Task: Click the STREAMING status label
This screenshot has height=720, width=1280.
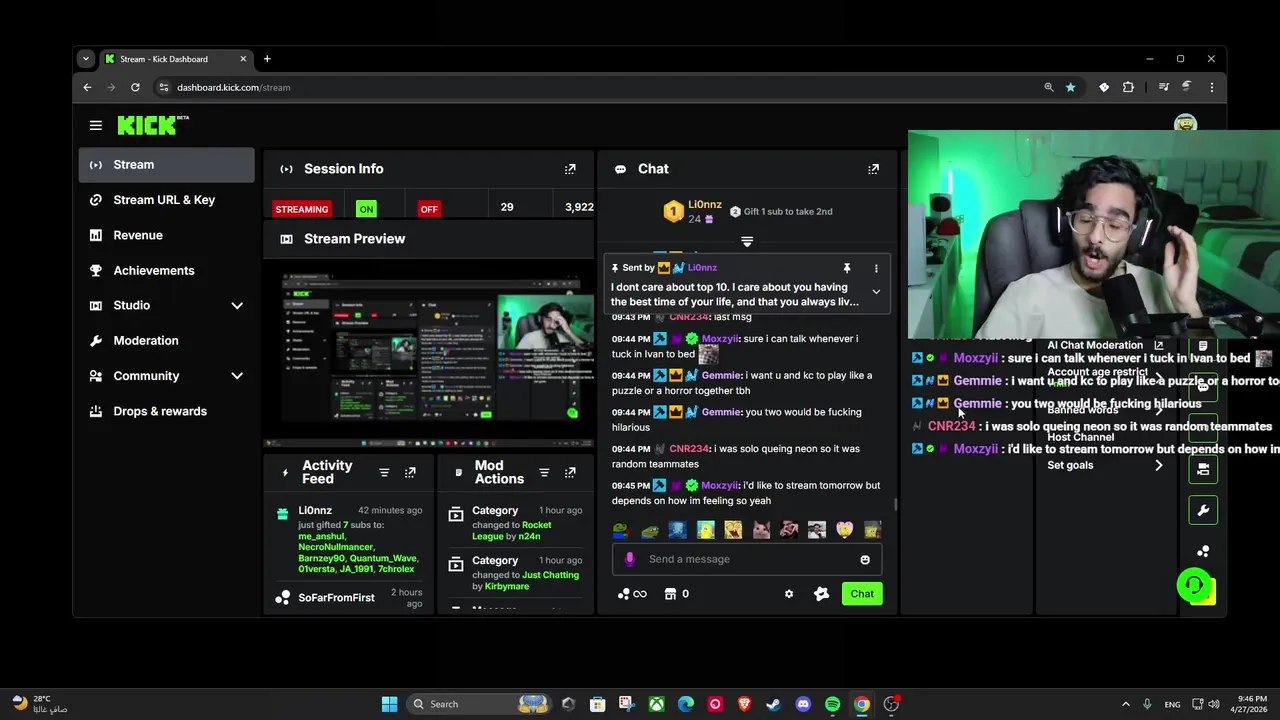Action: [302, 209]
